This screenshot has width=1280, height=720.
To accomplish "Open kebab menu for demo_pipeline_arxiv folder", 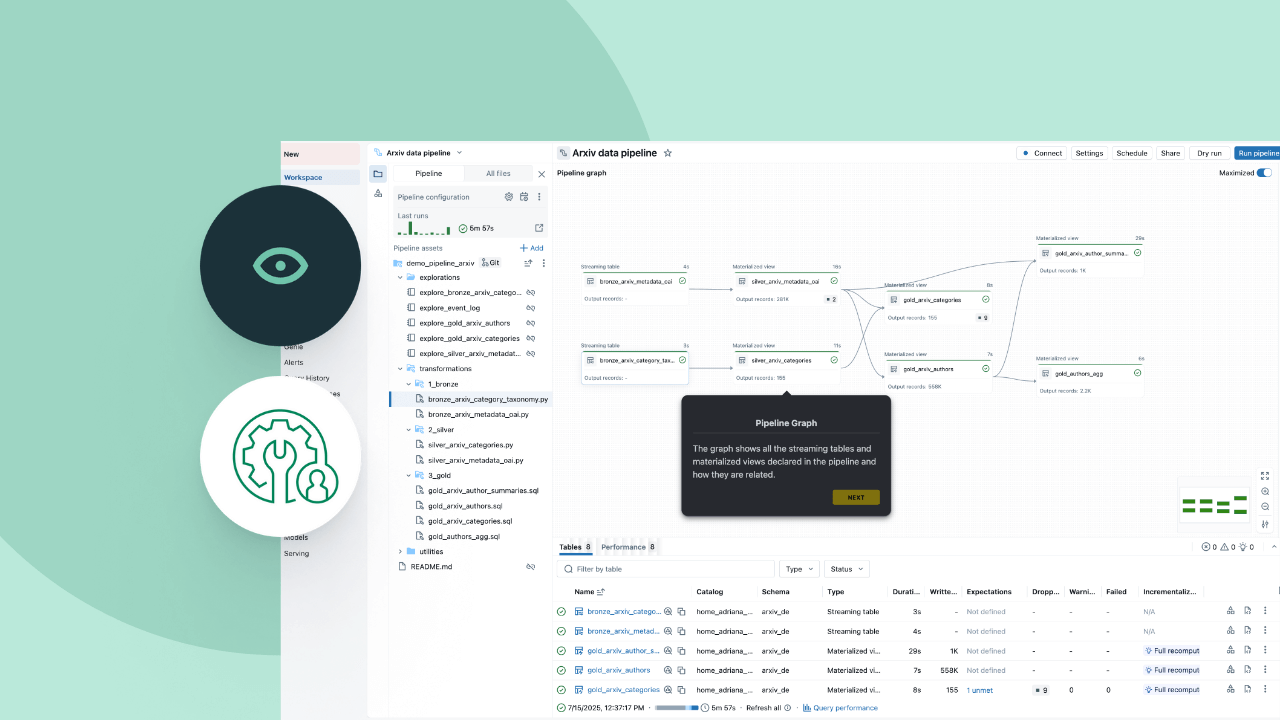I will (544, 263).
